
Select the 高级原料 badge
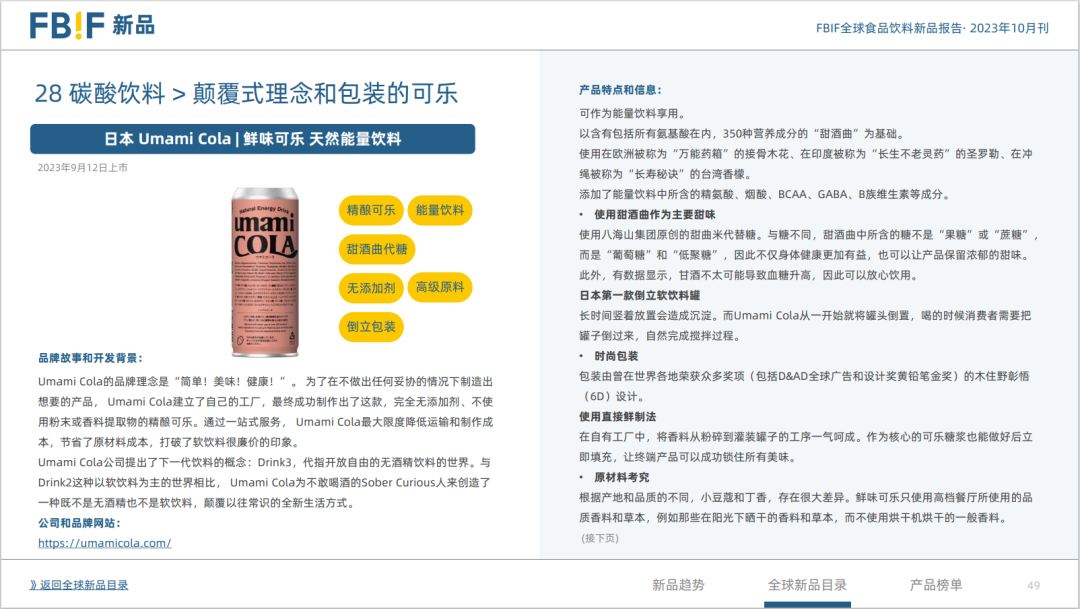(440, 288)
